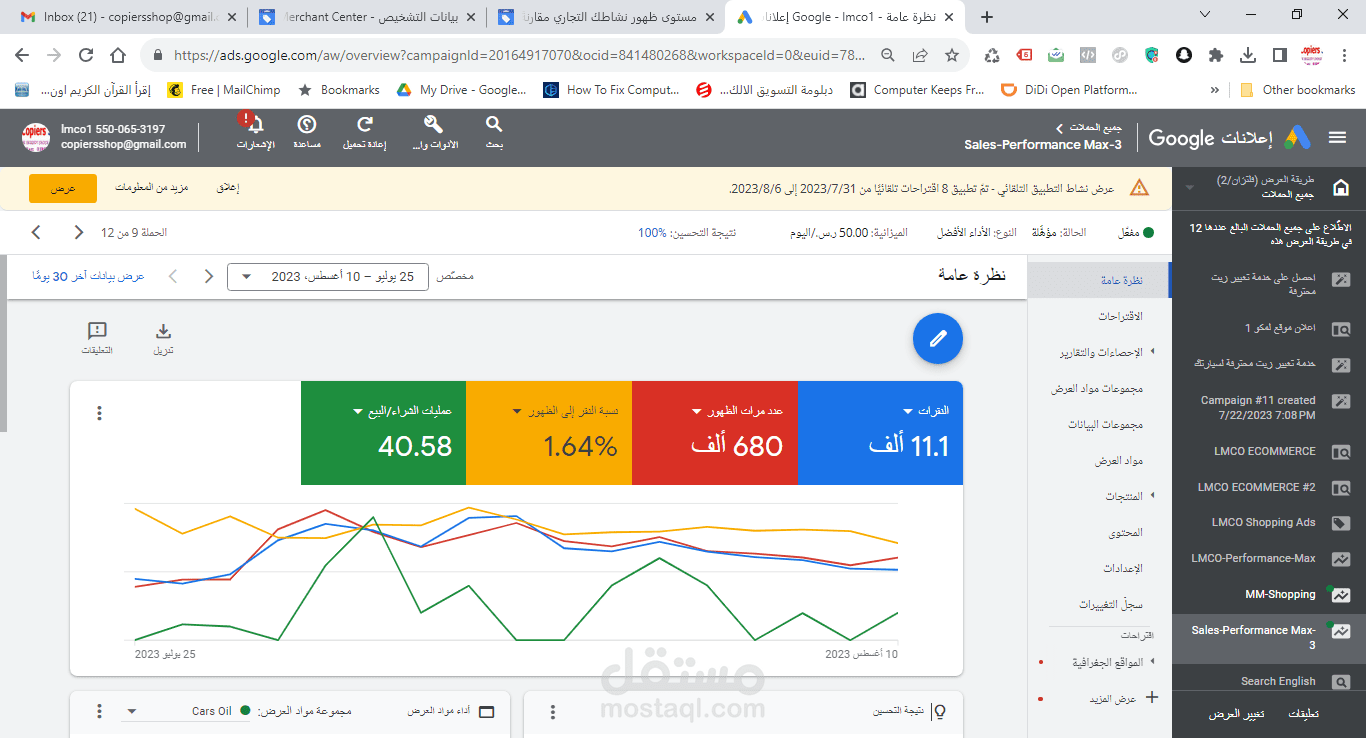Click the previous date range arrow
This screenshot has height=738, width=1366.
coord(172,276)
